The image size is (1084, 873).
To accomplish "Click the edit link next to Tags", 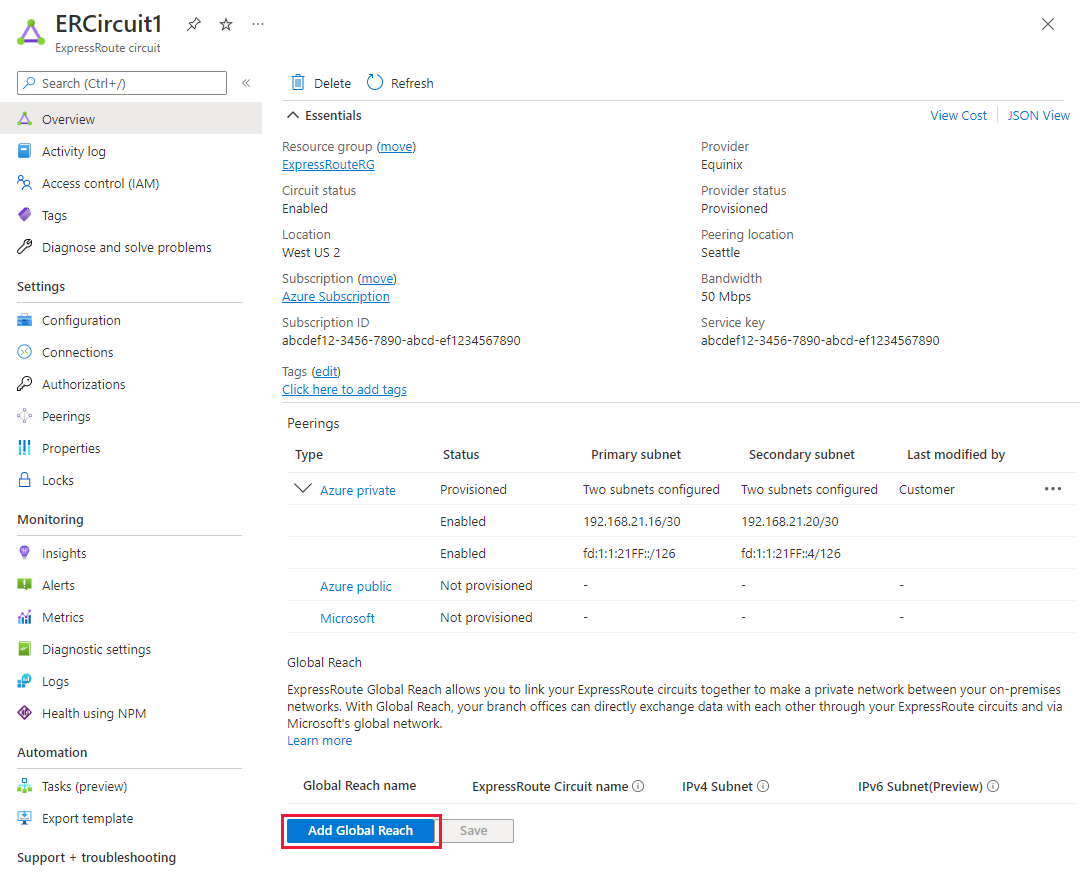I will [x=326, y=372].
